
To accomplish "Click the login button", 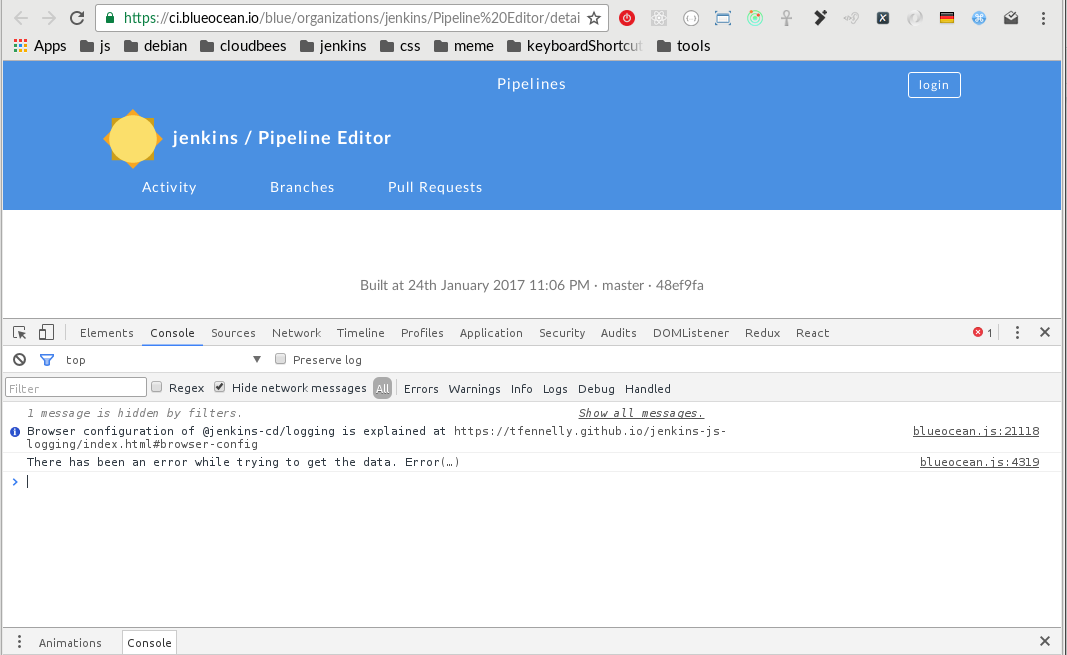I will tap(933, 85).
